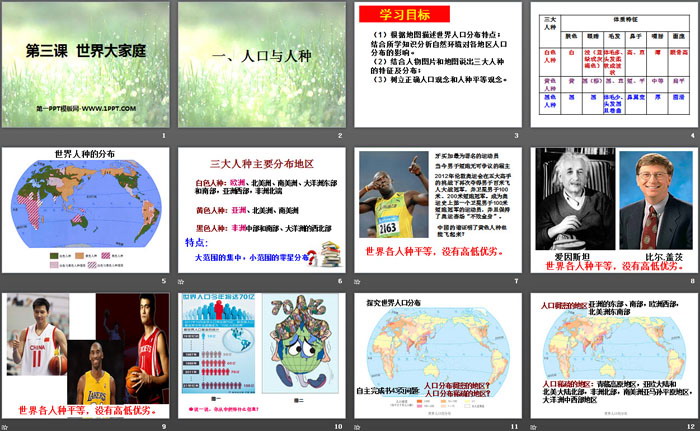The width and height of the screenshot is (700, 431).
Task: Click slide number 12 label
Action: click(x=691, y=427)
